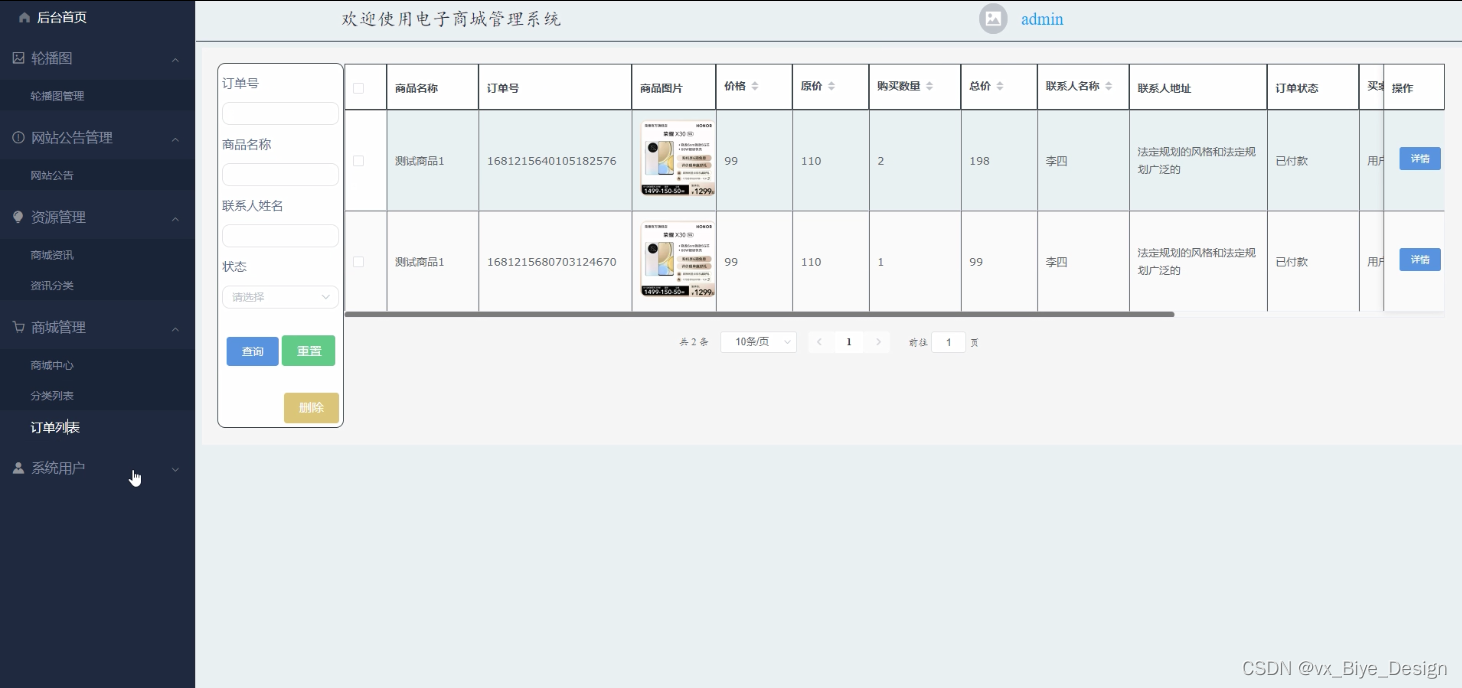1462x688 pixels.
Task: Click the product image in the second row
Action: tap(677, 260)
